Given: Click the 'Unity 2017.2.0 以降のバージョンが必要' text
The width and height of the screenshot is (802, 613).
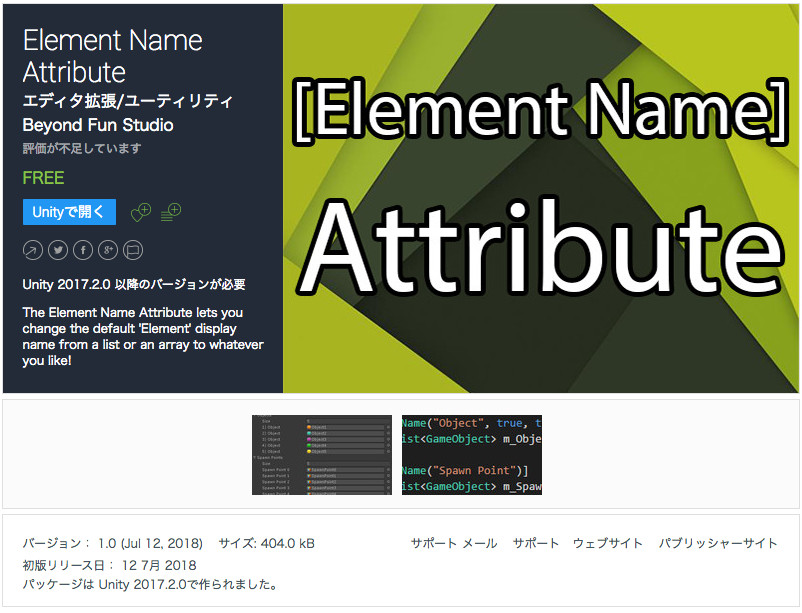Looking at the screenshot, I should point(134,284).
